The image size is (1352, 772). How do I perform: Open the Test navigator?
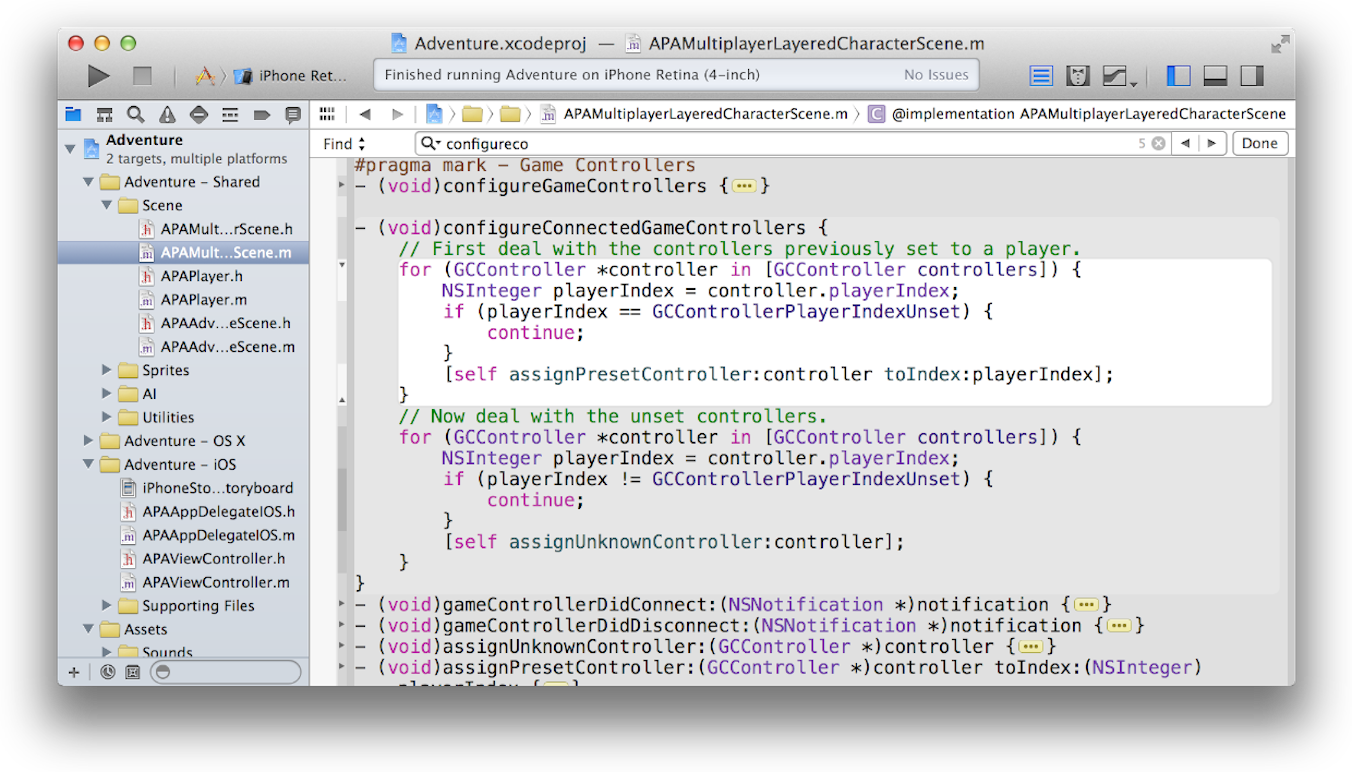point(198,115)
